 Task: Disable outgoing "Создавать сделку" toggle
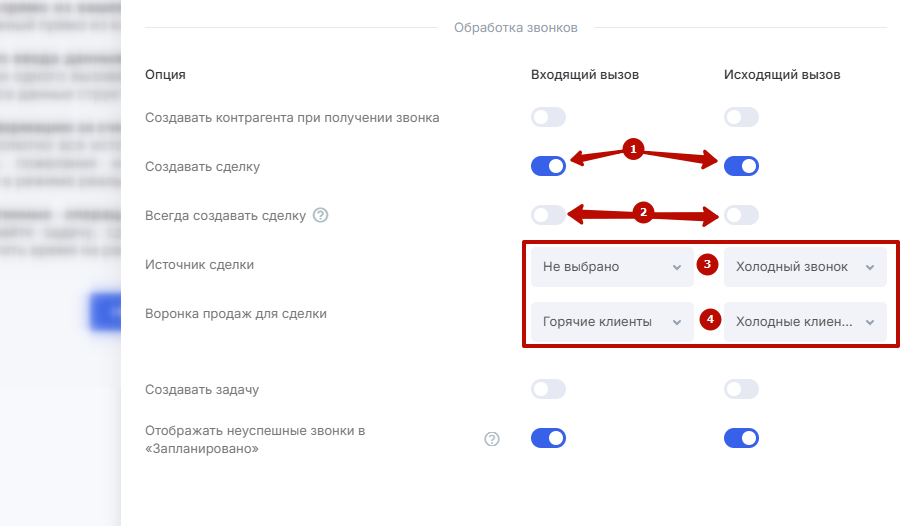tap(741, 166)
